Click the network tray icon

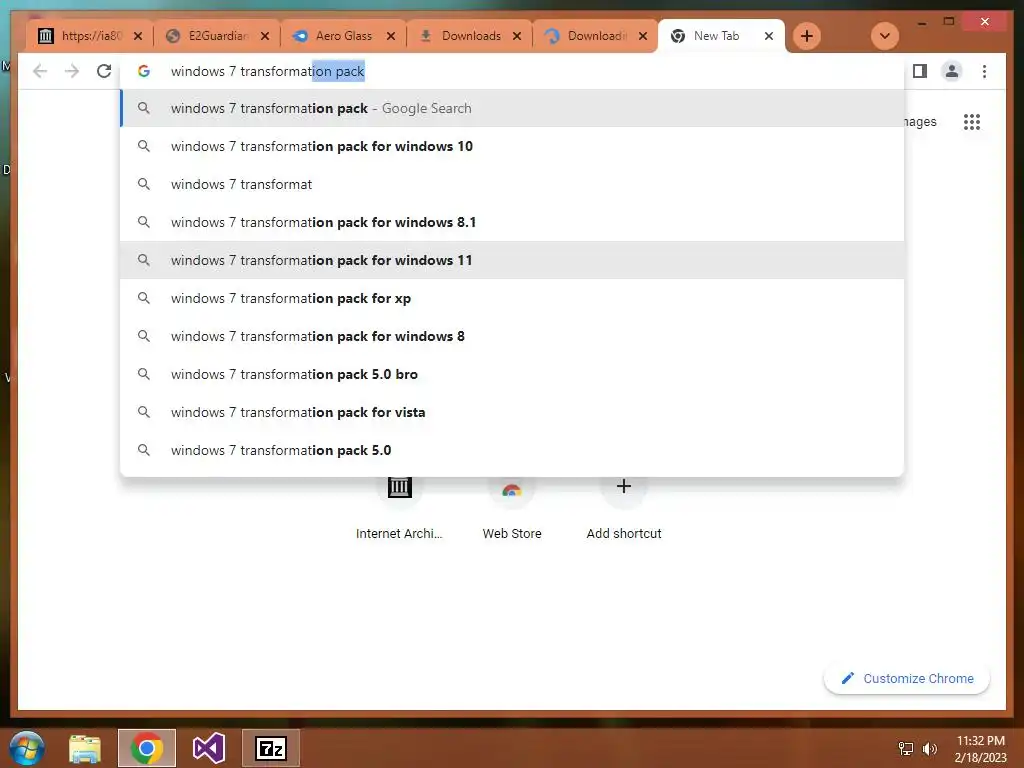click(906, 749)
